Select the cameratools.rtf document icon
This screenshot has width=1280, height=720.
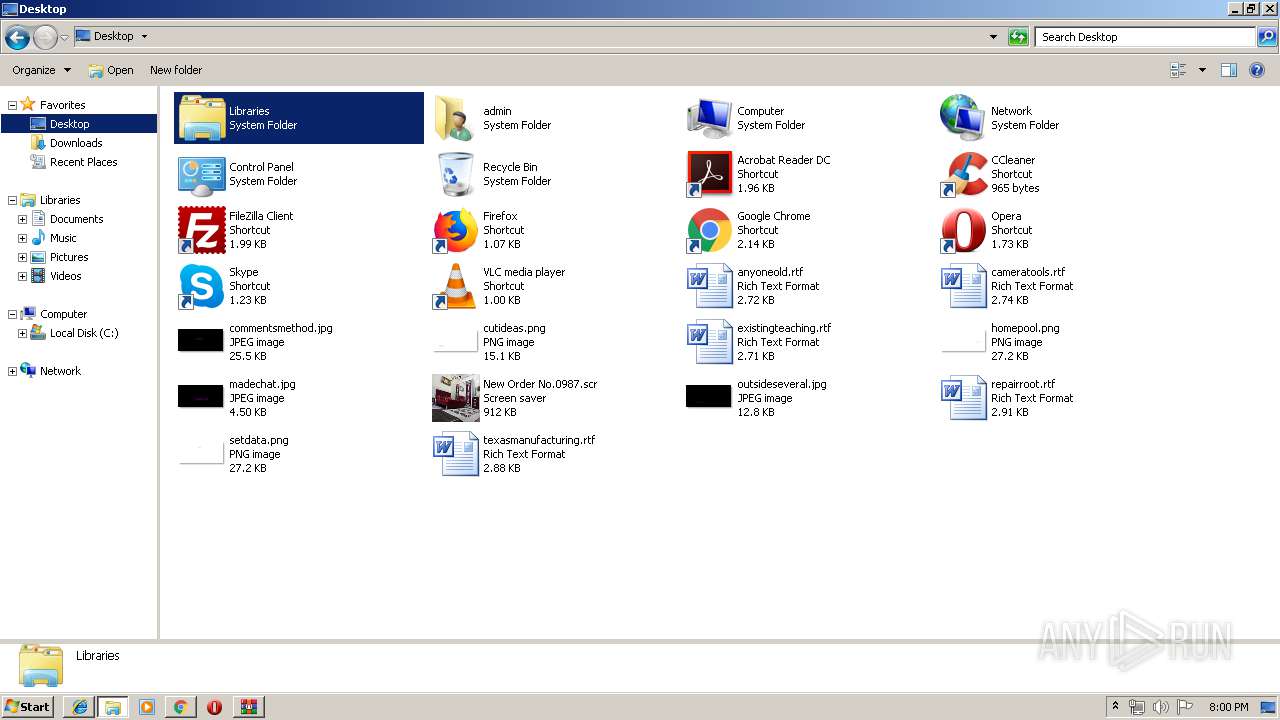(964, 286)
